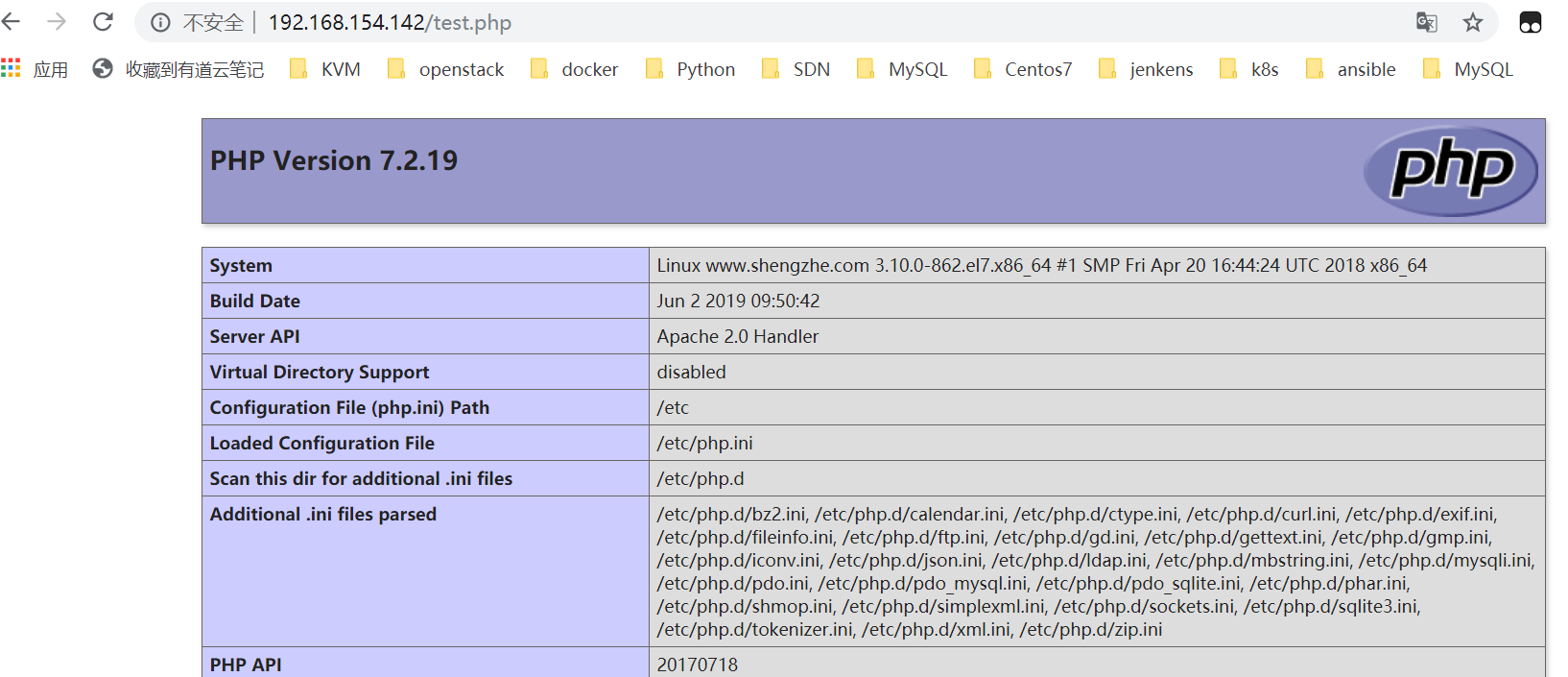
Task: Click Configuration File (php.ini) Path label
Action: click(x=349, y=407)
